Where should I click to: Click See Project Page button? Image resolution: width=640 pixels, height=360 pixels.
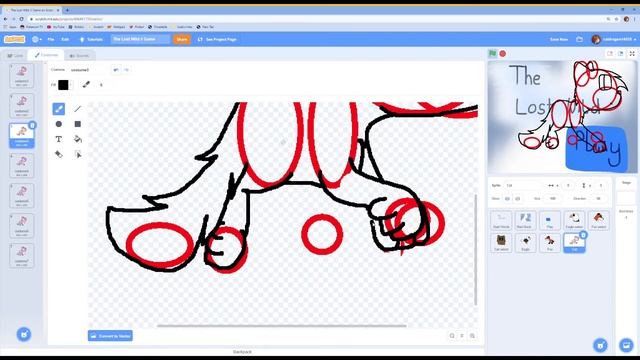pos(217,39)
